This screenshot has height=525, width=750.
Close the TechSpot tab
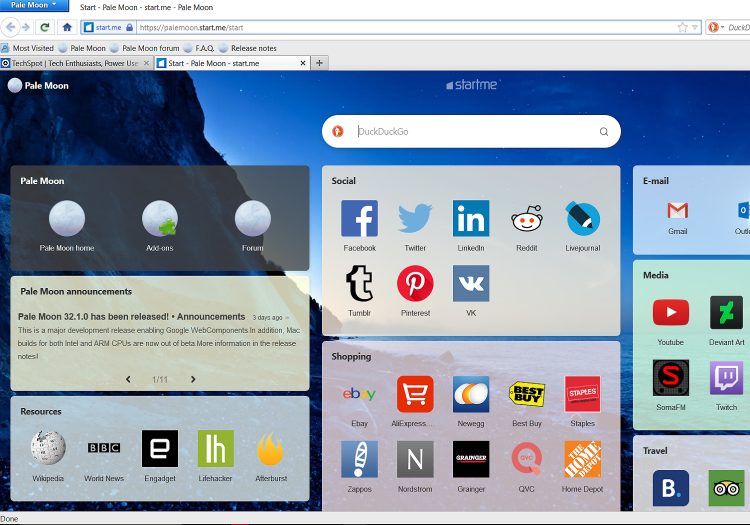click(x=146, y=63)
